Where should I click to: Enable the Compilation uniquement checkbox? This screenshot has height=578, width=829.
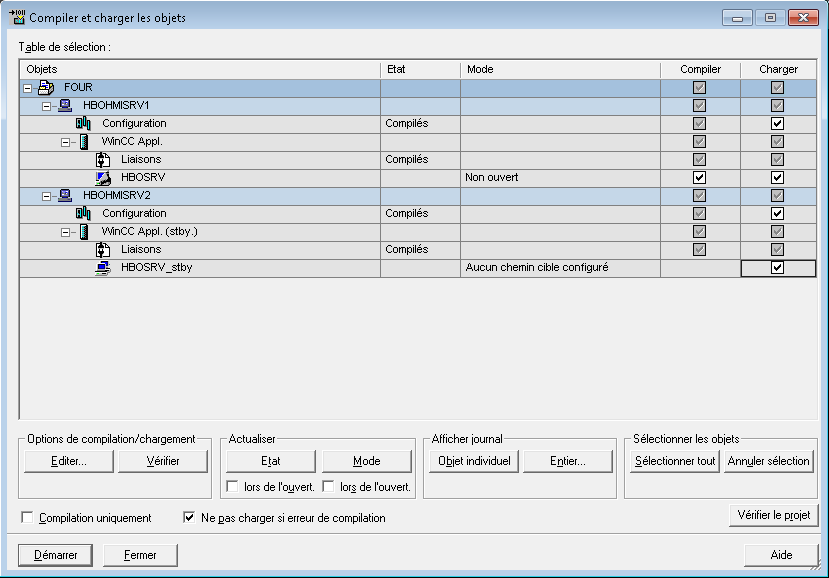point(28,518)
